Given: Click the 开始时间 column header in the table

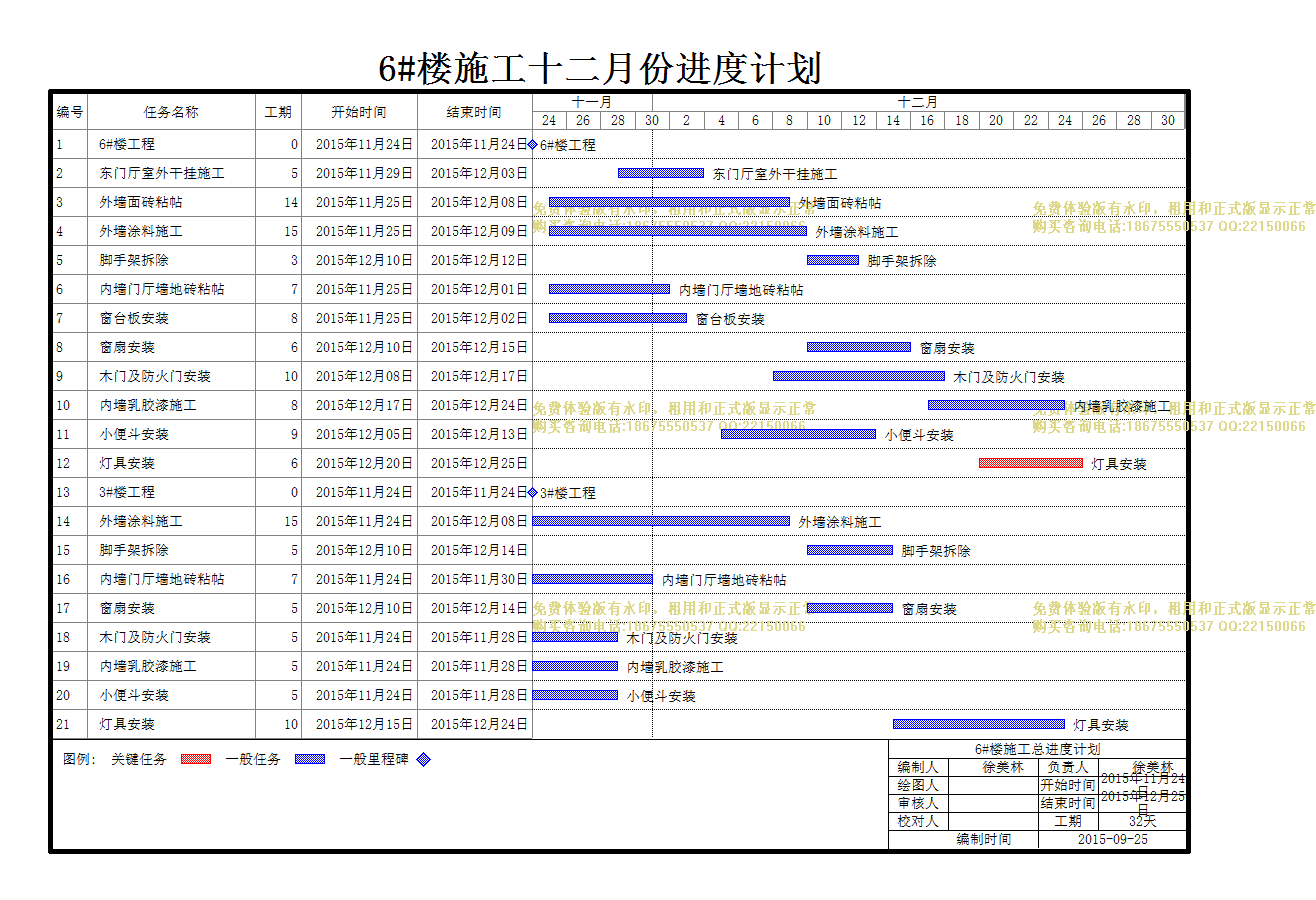Looking at the screenshot, I should [359, 112].
